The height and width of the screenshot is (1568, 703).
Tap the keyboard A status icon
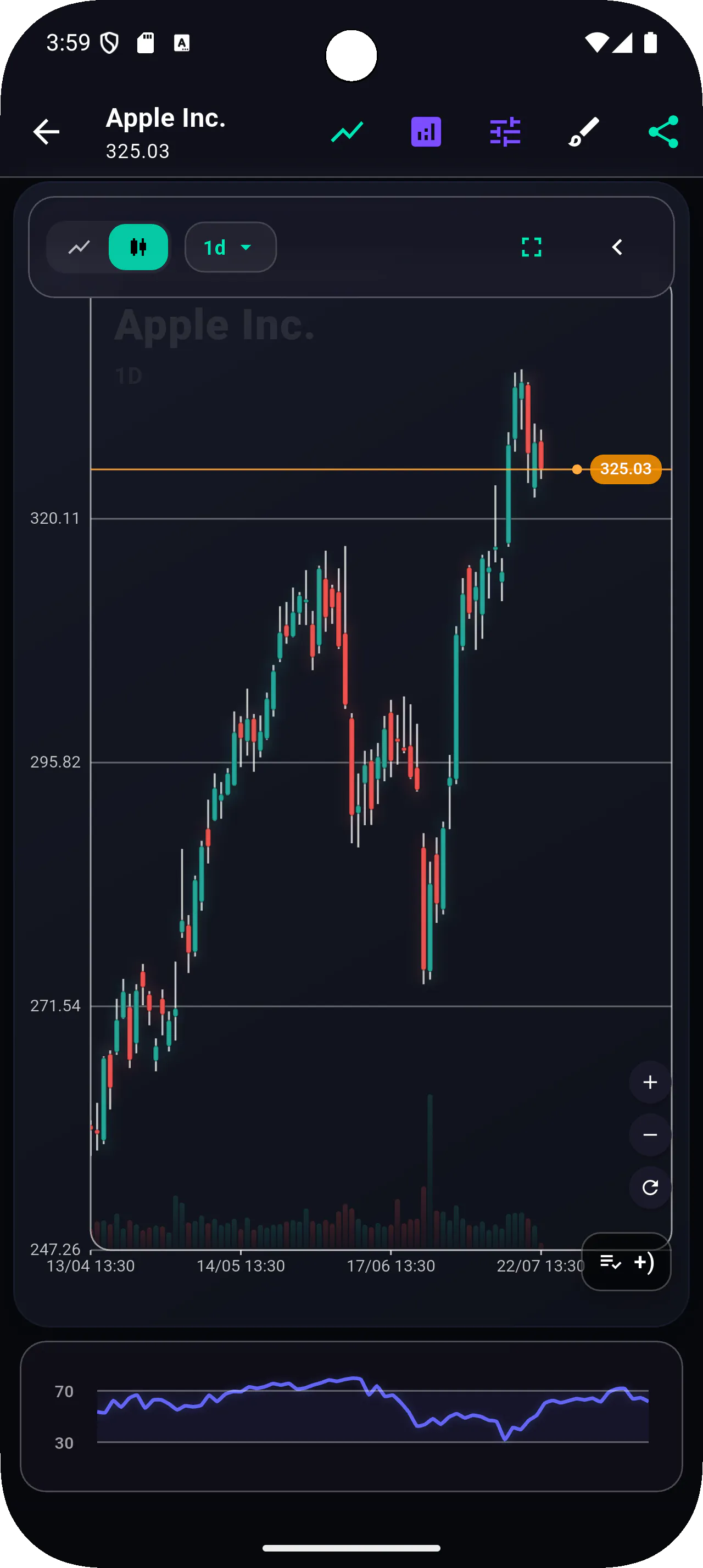click(x=182, y=43)
